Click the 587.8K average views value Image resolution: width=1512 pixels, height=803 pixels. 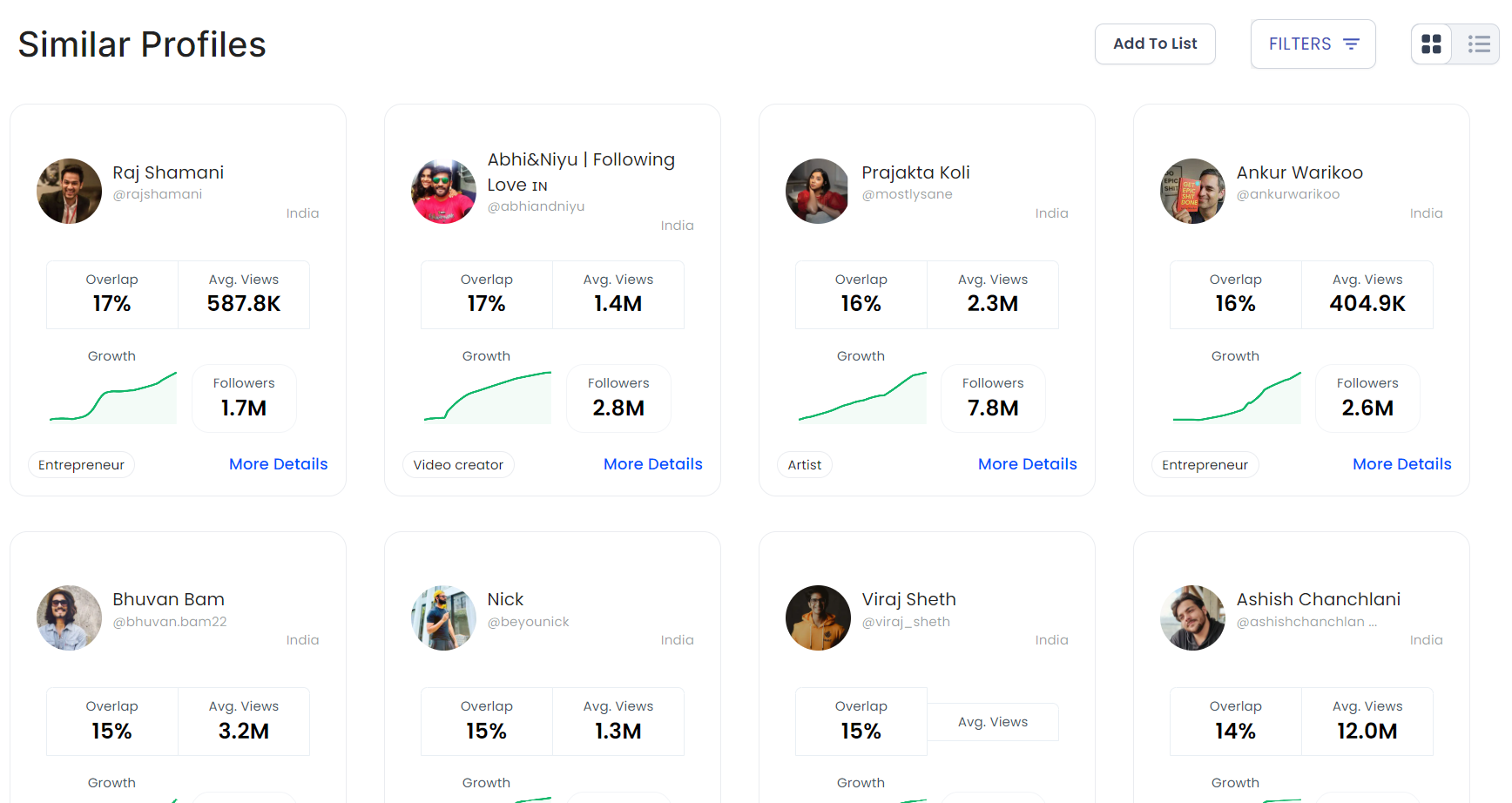(x=244, y=304)
